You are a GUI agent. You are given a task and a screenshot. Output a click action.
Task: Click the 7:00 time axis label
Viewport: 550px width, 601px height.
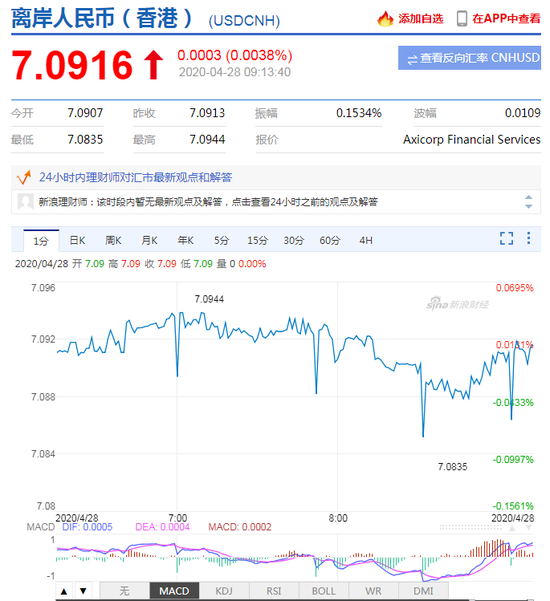[x=177, y=518]
